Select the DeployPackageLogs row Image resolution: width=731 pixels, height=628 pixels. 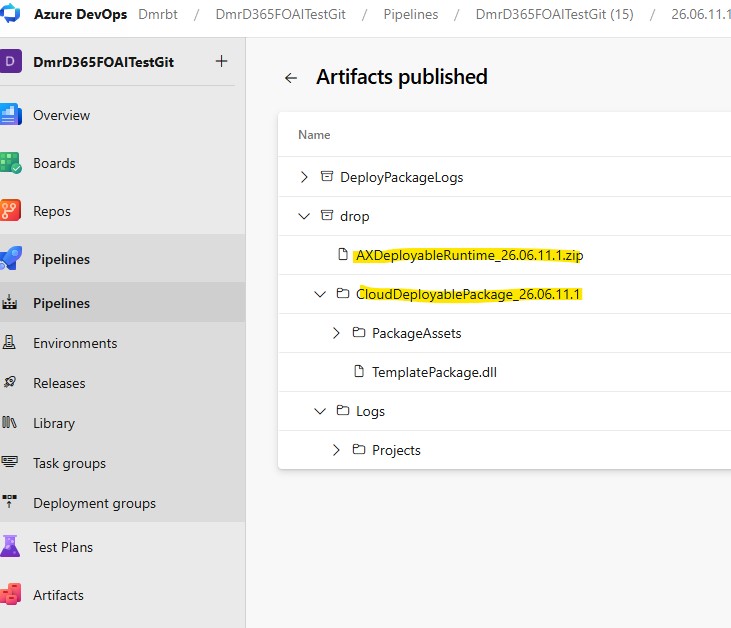coord(504,177)
